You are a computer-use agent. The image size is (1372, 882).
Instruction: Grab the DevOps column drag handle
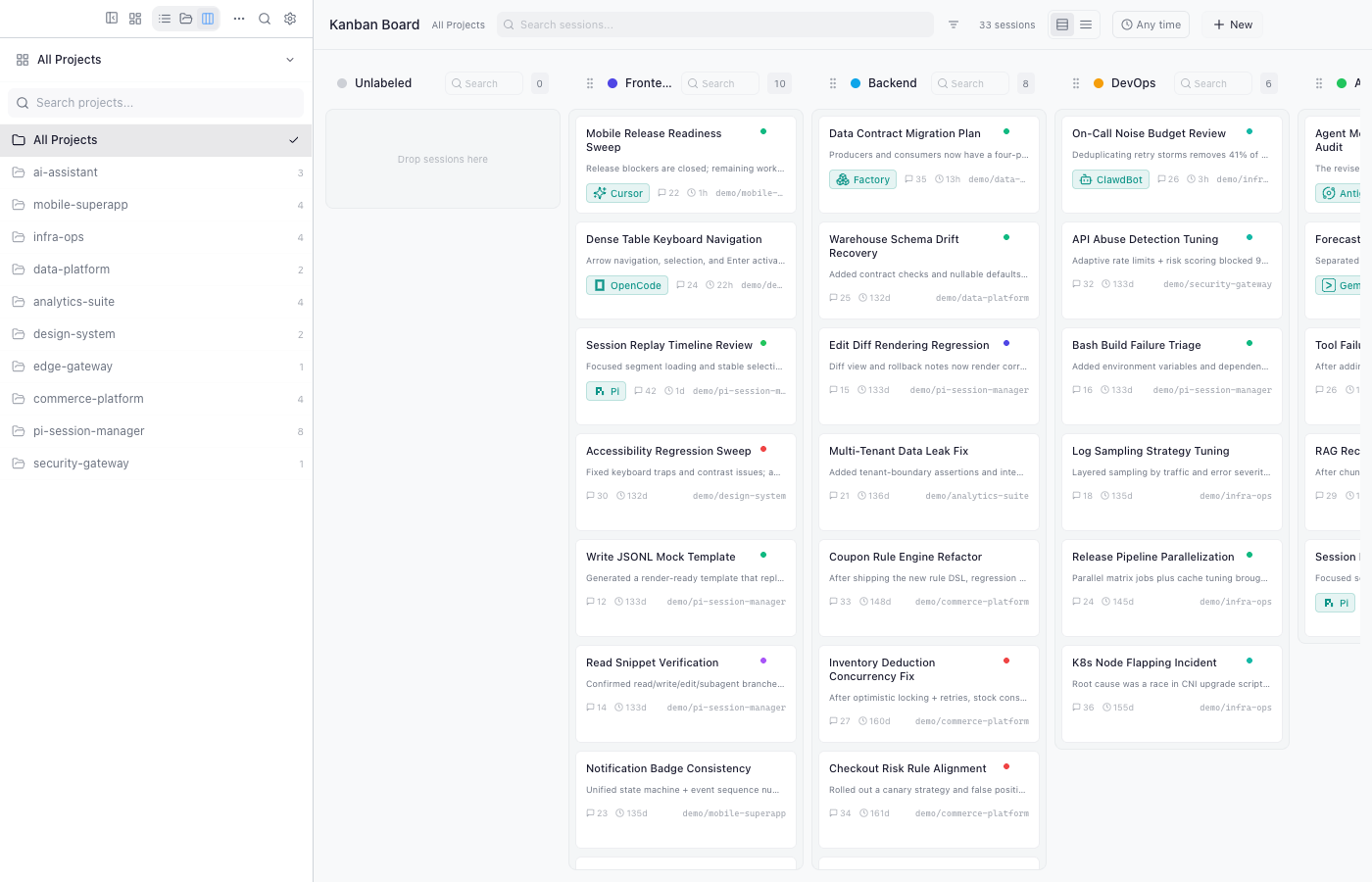tap(1076, 83)
